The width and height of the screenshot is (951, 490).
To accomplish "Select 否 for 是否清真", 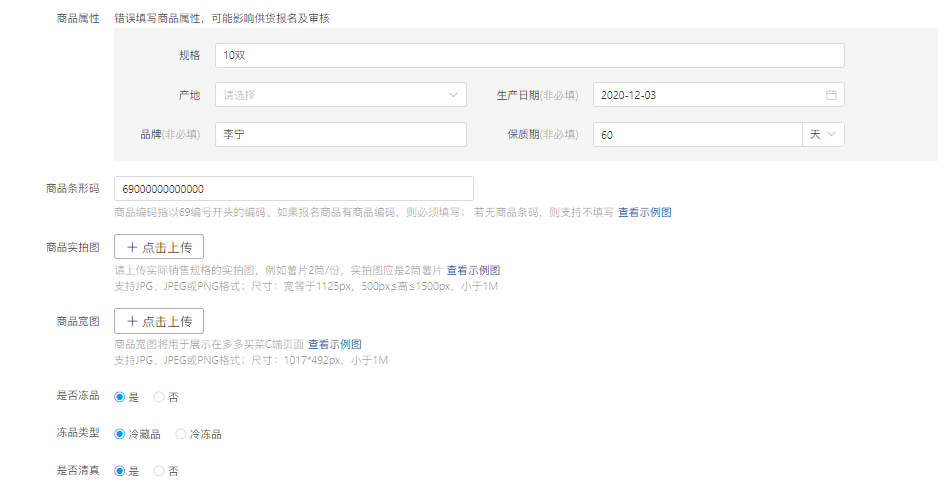I will click(x=159, y=470).
